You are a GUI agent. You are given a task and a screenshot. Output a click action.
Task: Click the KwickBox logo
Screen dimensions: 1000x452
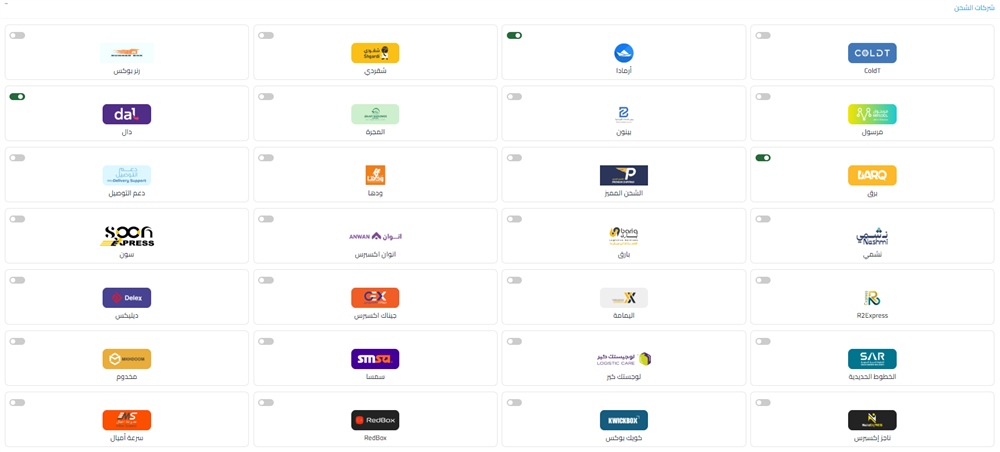click(x=624, y=420)
